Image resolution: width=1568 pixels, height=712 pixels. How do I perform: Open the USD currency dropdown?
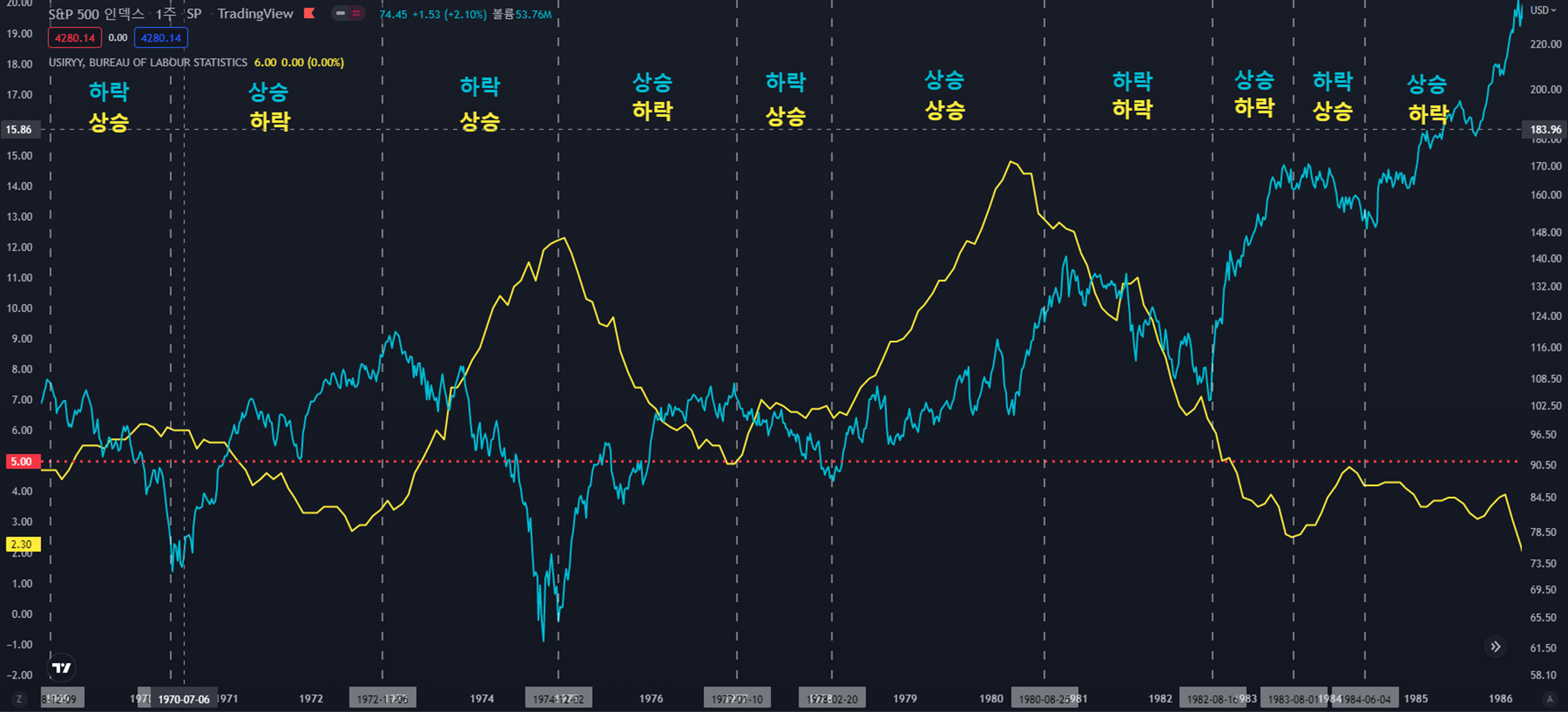1543,11
